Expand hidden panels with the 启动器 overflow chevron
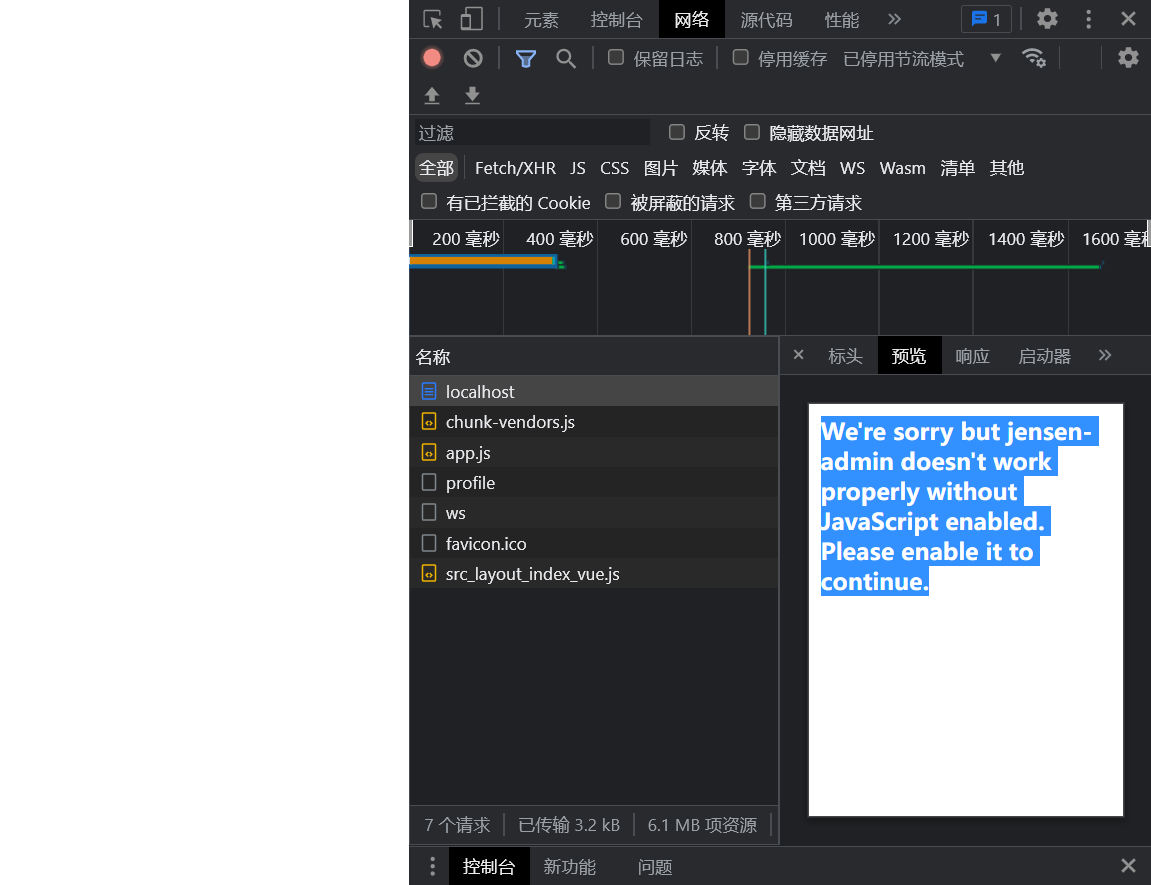This screenshot has height=885, width=1151. click(1104, 355)
